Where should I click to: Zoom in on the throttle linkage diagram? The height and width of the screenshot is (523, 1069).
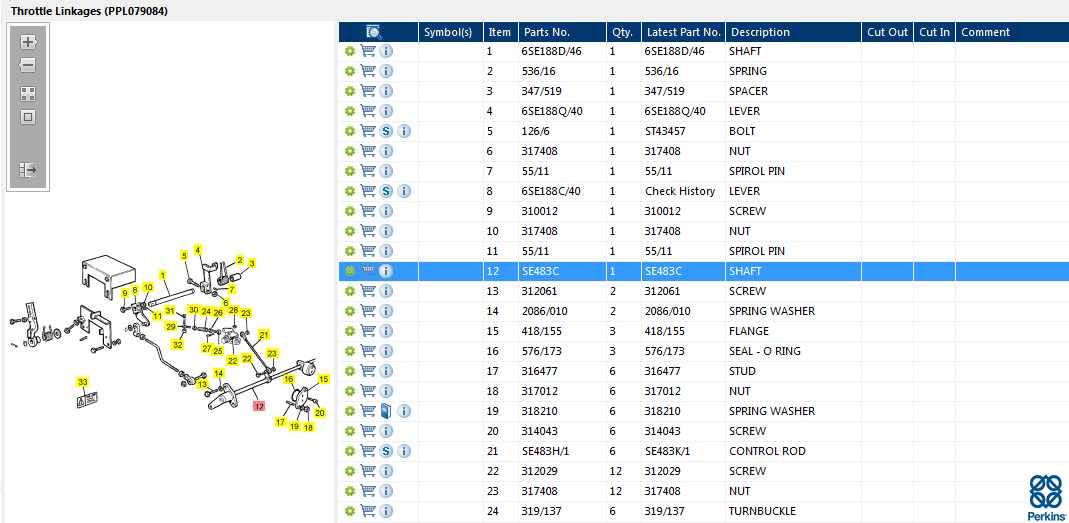coord(28,42)
